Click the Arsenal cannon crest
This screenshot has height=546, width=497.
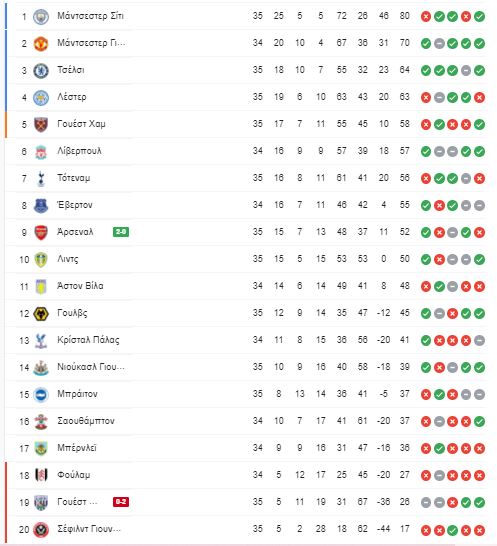[41, 232]
